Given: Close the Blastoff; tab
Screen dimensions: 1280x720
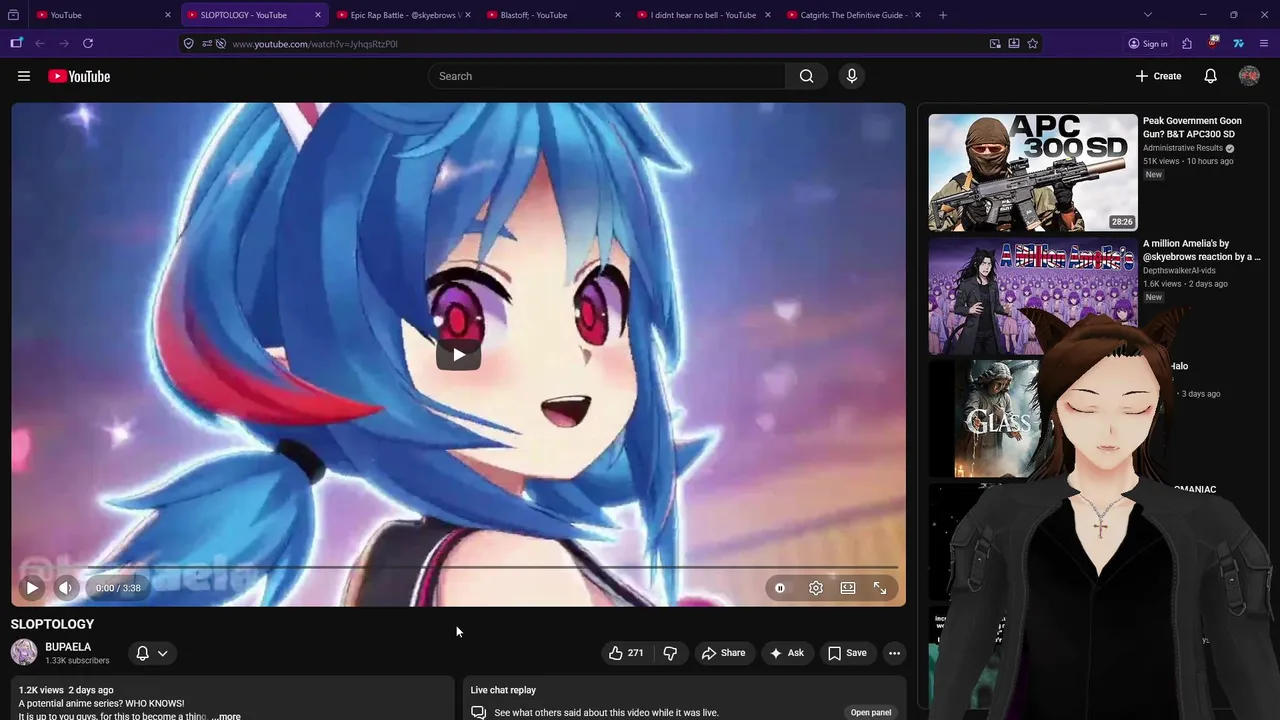Looking at the screenshot, I should (618, 15).
